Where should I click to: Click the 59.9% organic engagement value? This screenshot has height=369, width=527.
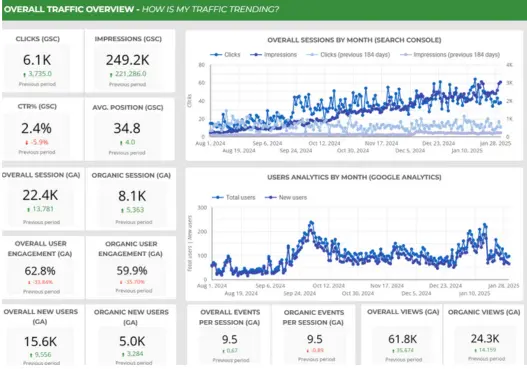[132, 271]
